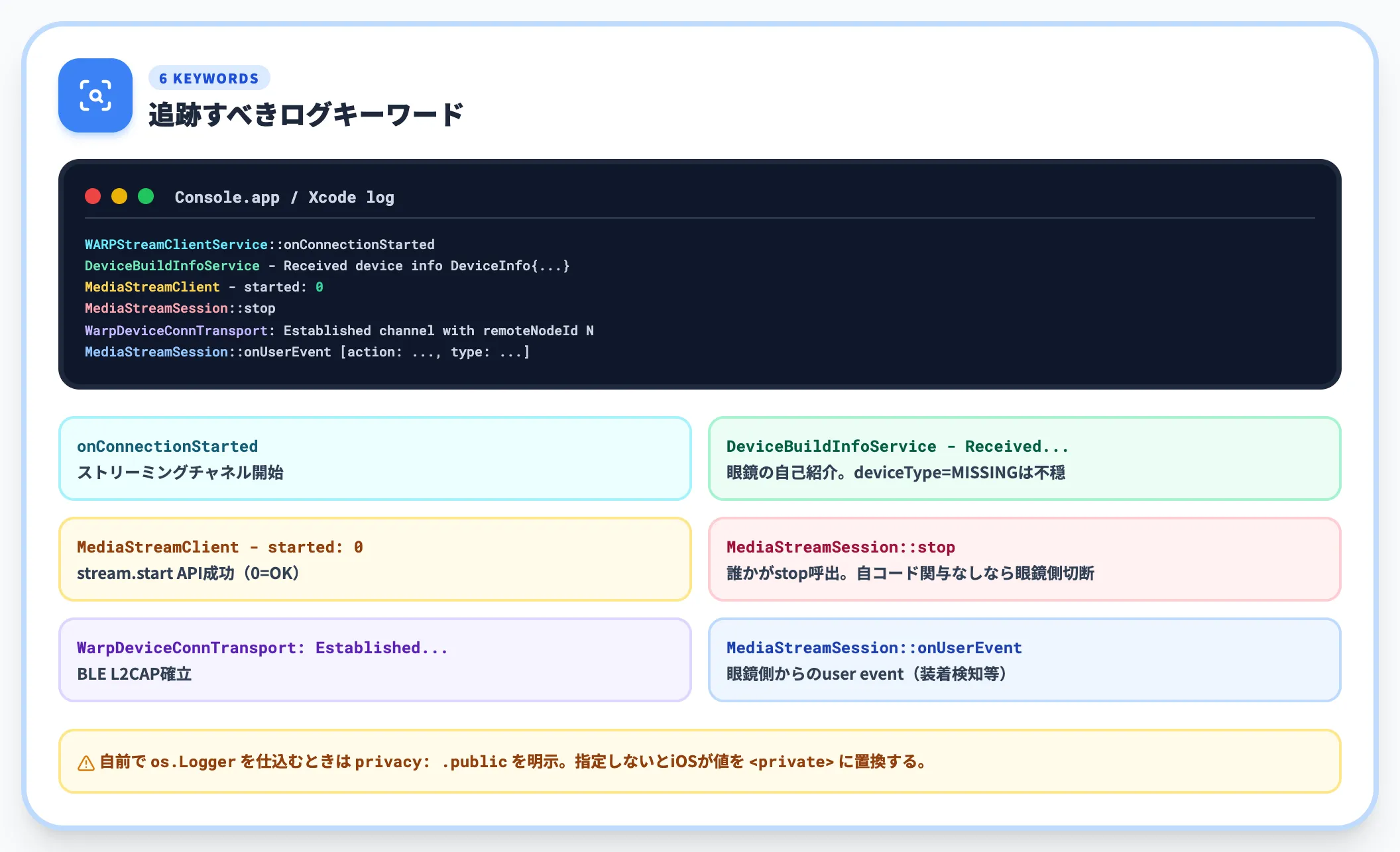Screen dimensions: 1400x852
Task: Click the os.Logger privacy warning notice
Action: pyautogui.click(x=700, y=761)
